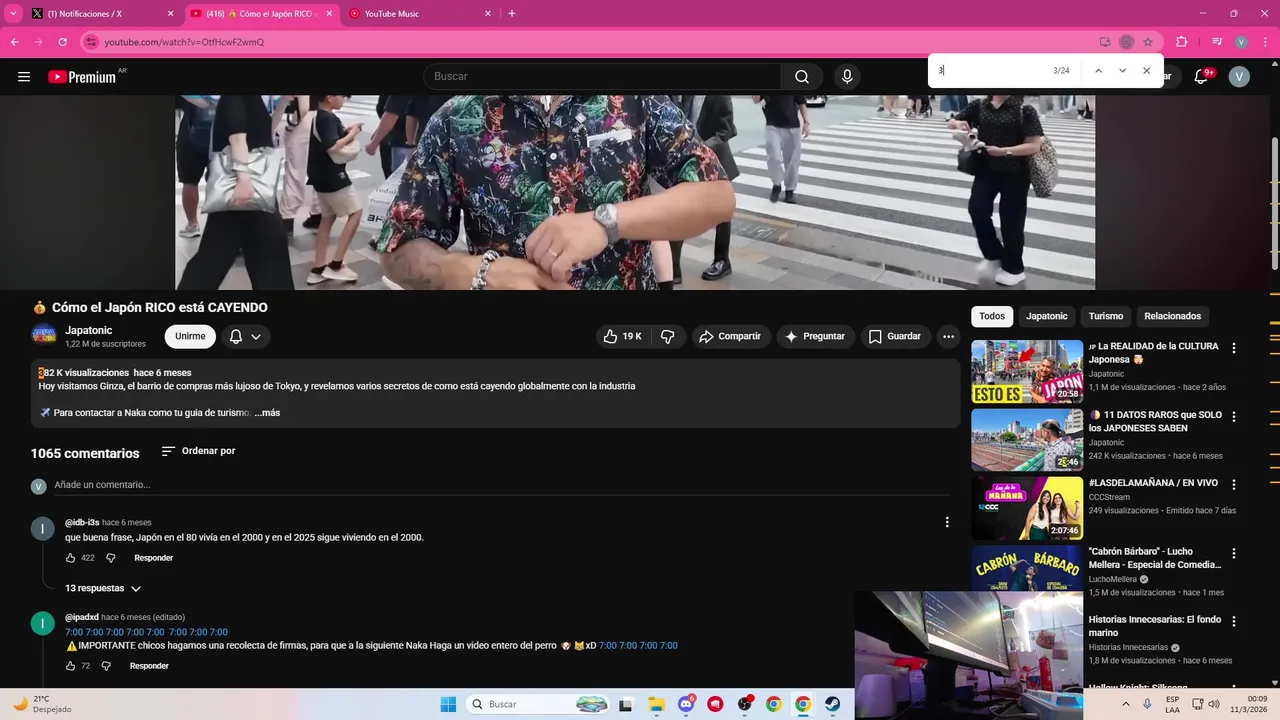Open Chrome extensions puzzle icon
Image resolution: width=1280 pixels, height=720 pixels.
click(1182, 42)
